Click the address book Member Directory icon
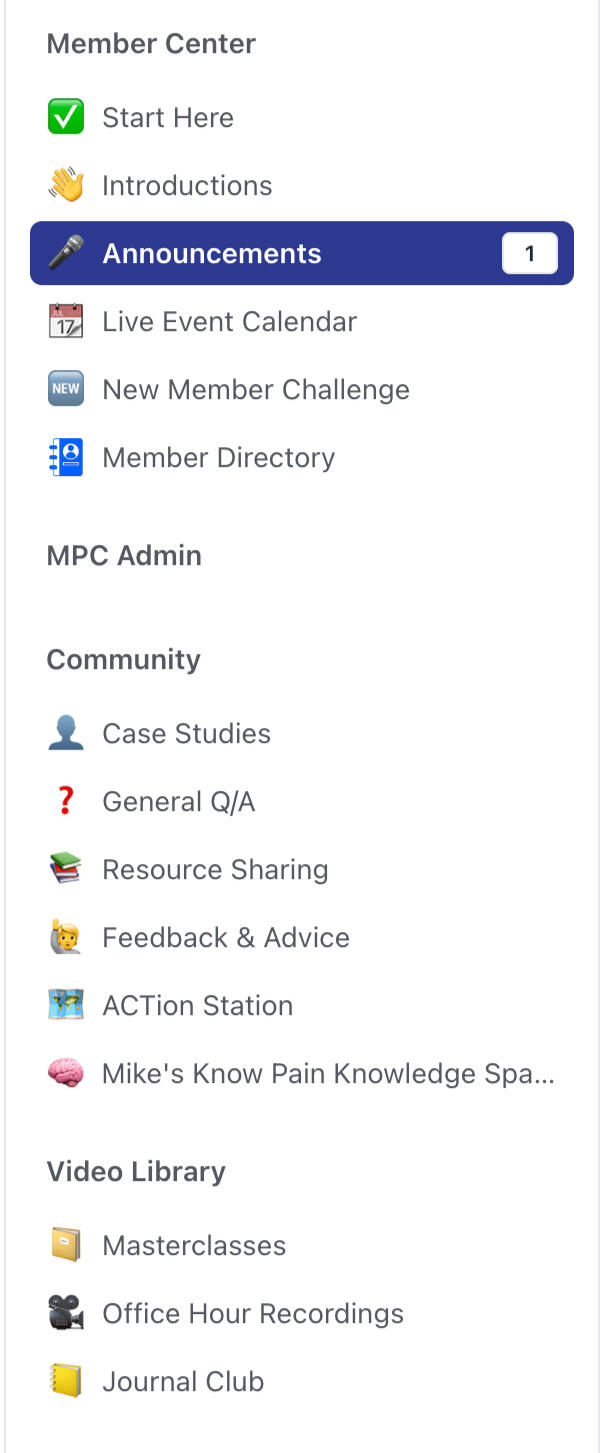This screenshot has width=600, height=1453. [66, 457]
